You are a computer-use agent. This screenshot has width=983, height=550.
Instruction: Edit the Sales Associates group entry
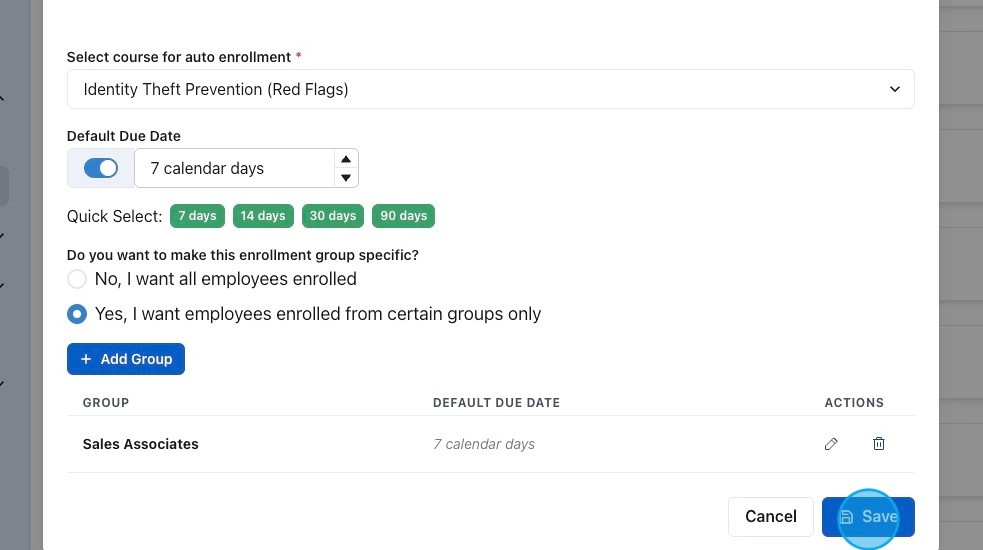click(831, 444)
